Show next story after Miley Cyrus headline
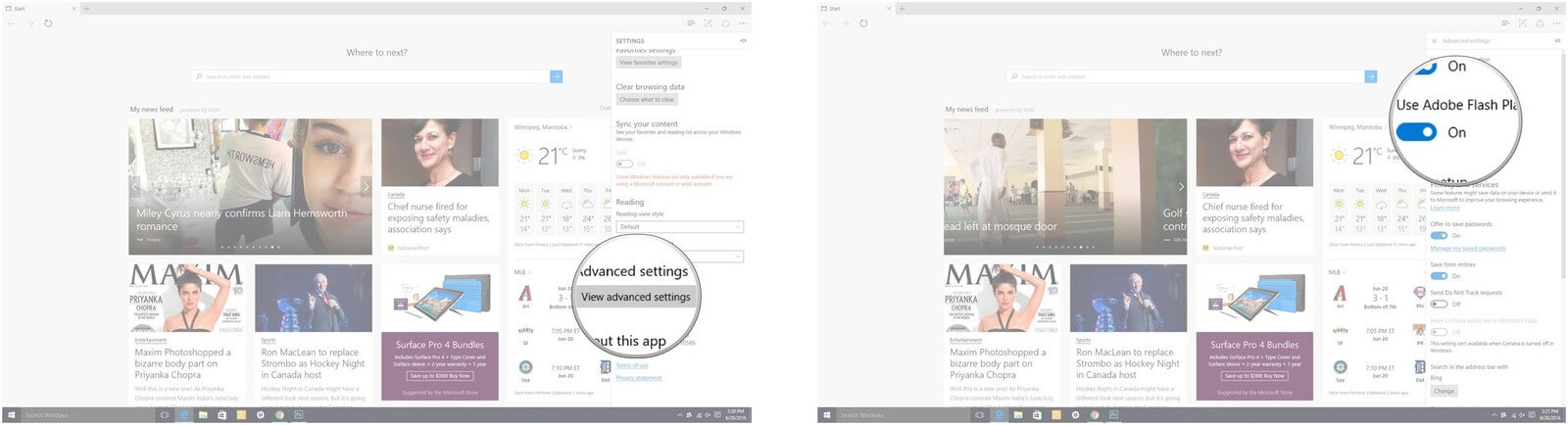The image size is (1568, 425). coord(366,186)
